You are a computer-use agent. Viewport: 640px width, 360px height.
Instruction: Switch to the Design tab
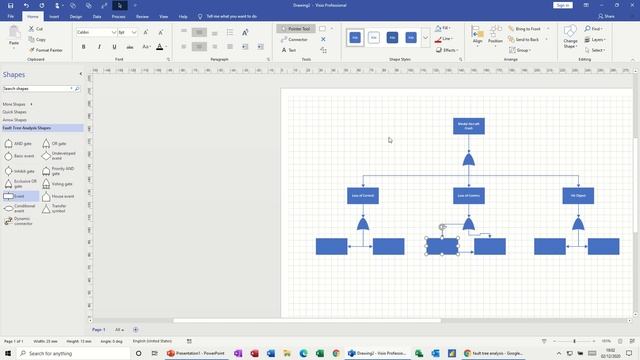pos(76,16)
